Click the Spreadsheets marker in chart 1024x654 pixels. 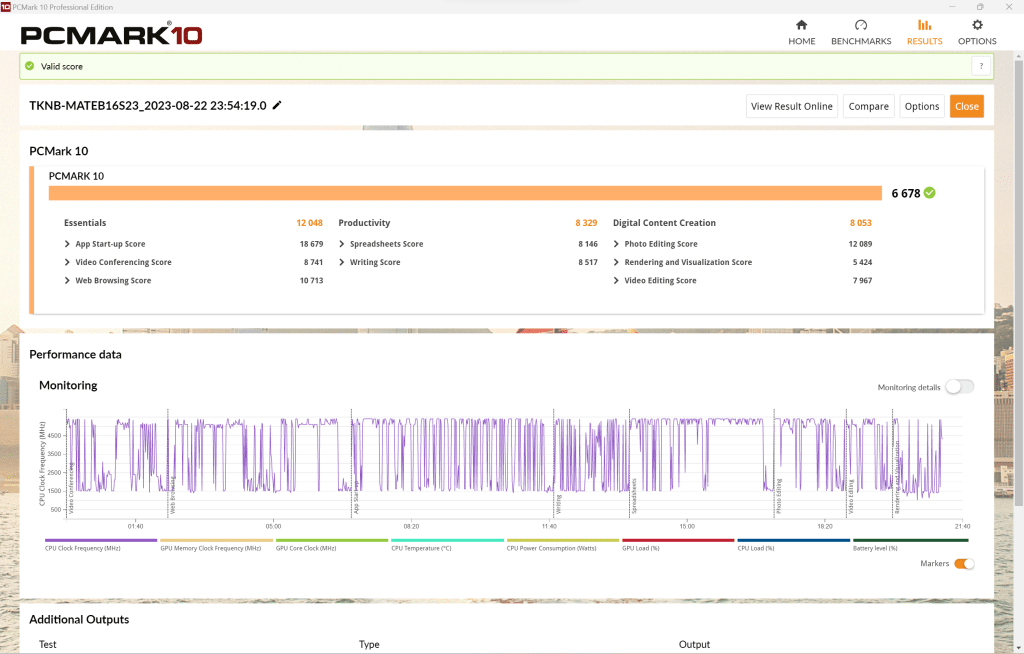pyautogui.click(x=633, y=496)
